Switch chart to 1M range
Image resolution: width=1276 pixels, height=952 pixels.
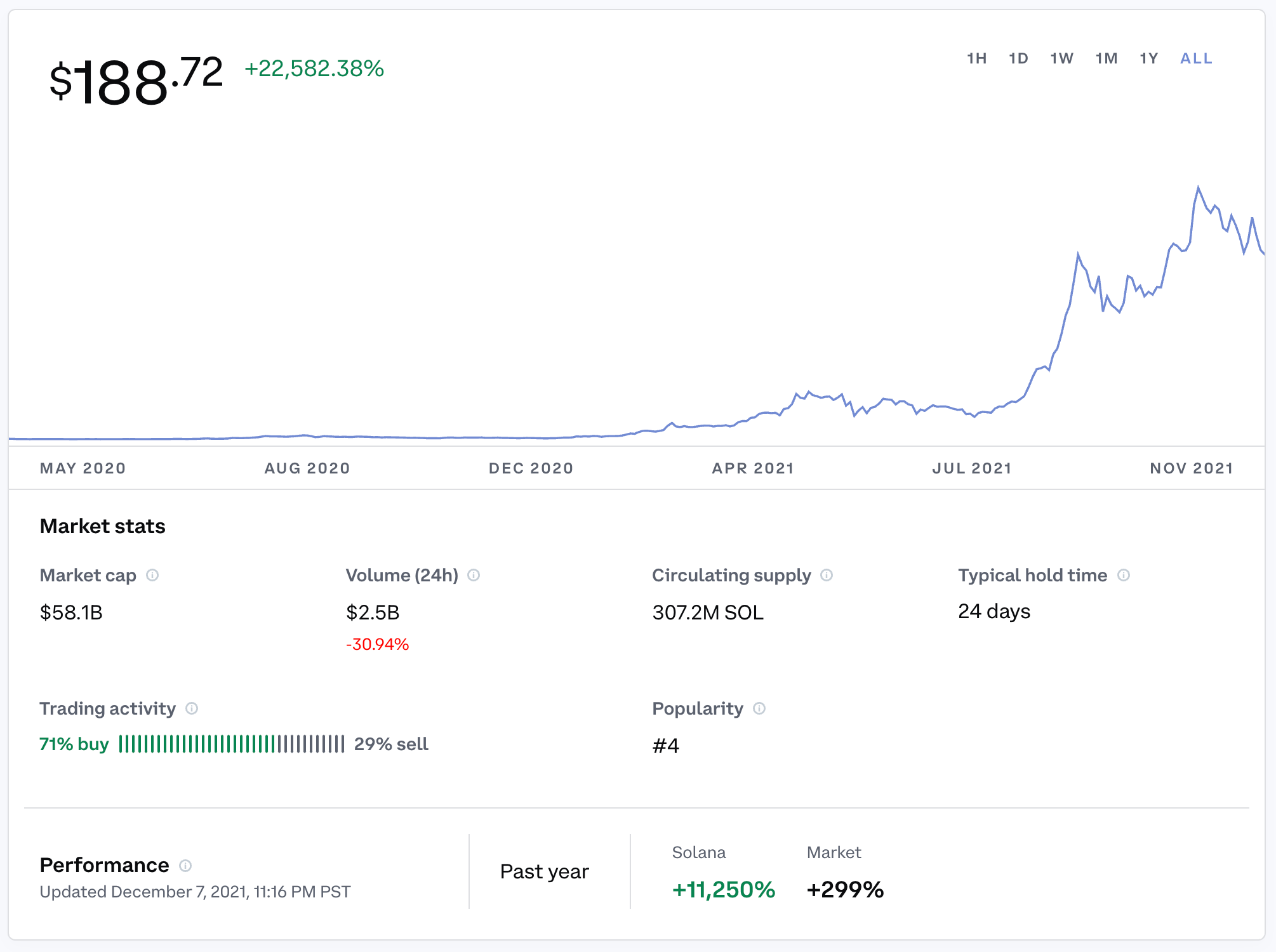pyautogui.click(x=1107, y=58)
